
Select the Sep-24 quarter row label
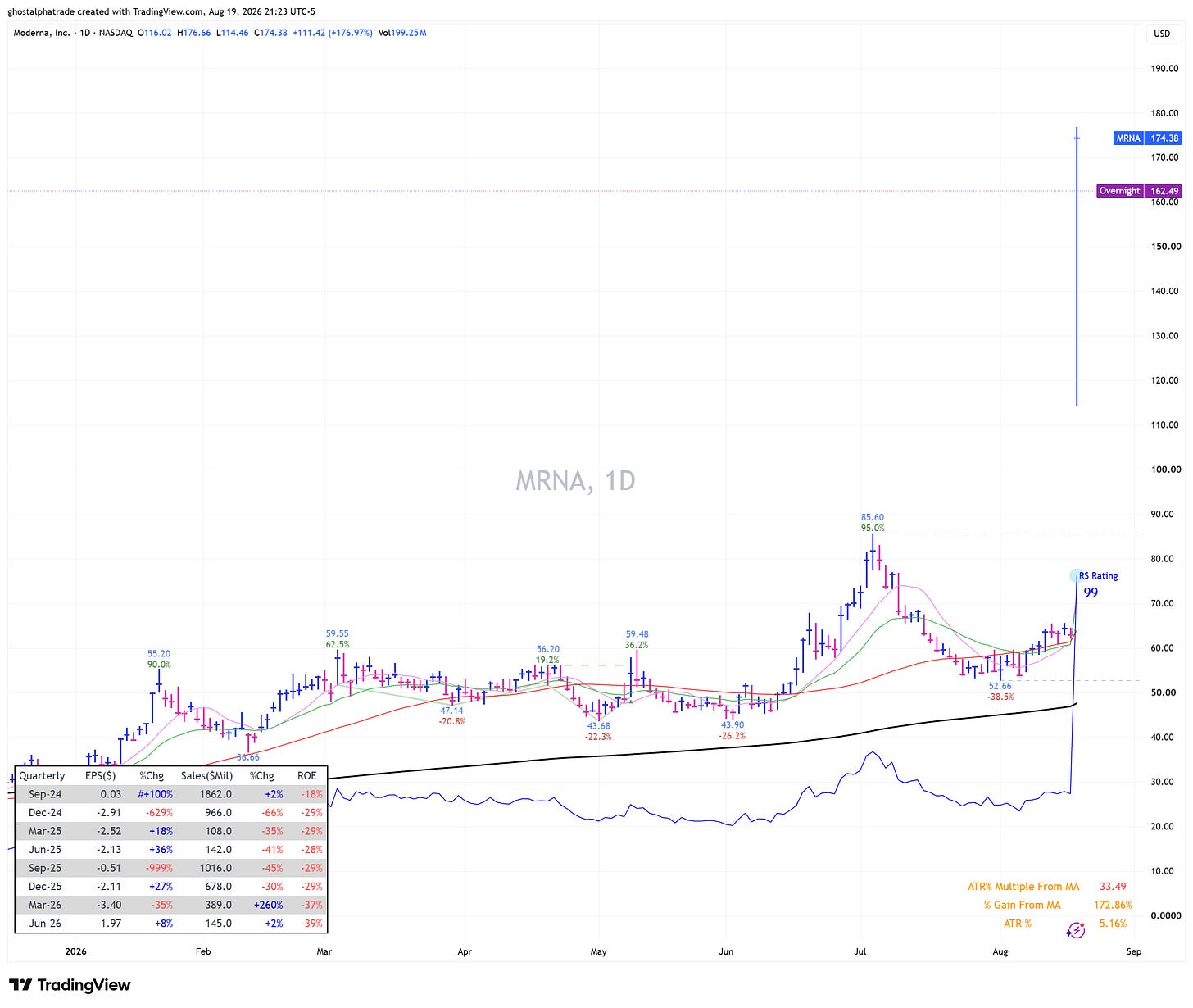tap(45, 794)
